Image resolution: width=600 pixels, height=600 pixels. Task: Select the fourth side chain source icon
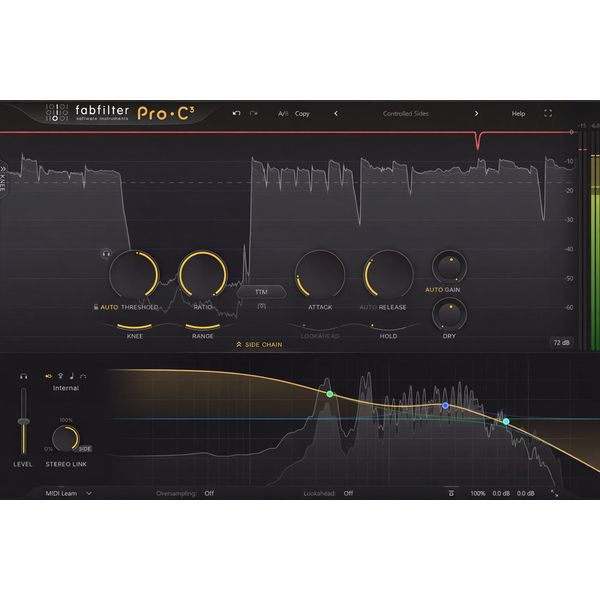83,376
